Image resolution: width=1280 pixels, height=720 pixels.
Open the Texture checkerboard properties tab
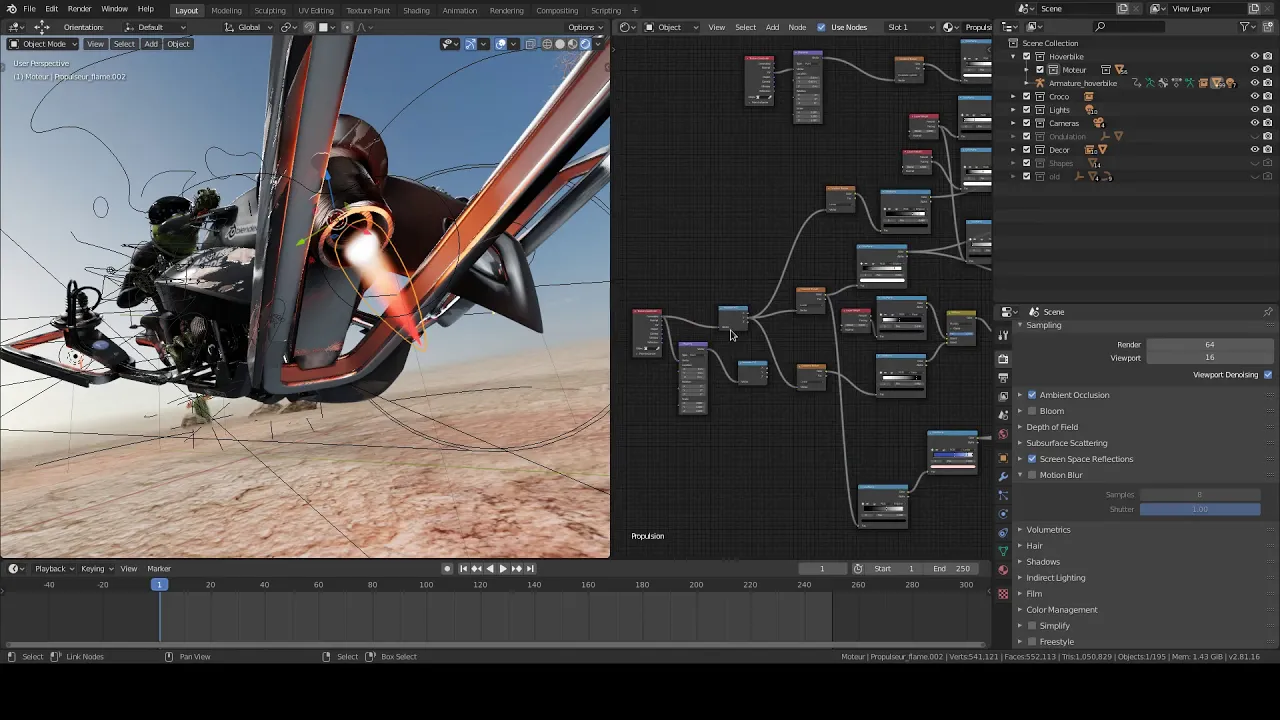pos(1003,594)
